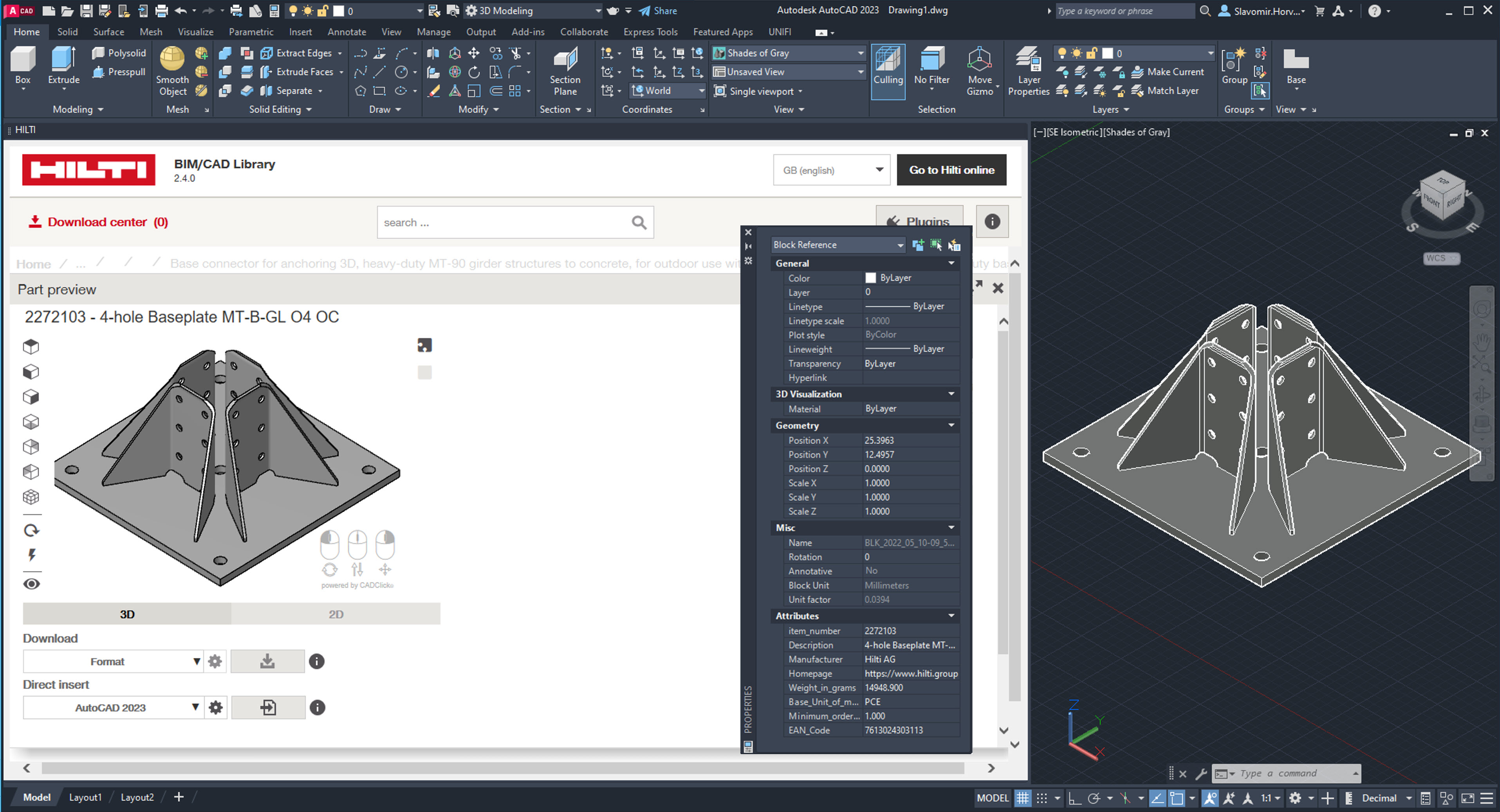Image resolution: width=1500 pixels, height=812 pixels.
Task: Switch preview to the 2D tab
Action: [336, 614]
